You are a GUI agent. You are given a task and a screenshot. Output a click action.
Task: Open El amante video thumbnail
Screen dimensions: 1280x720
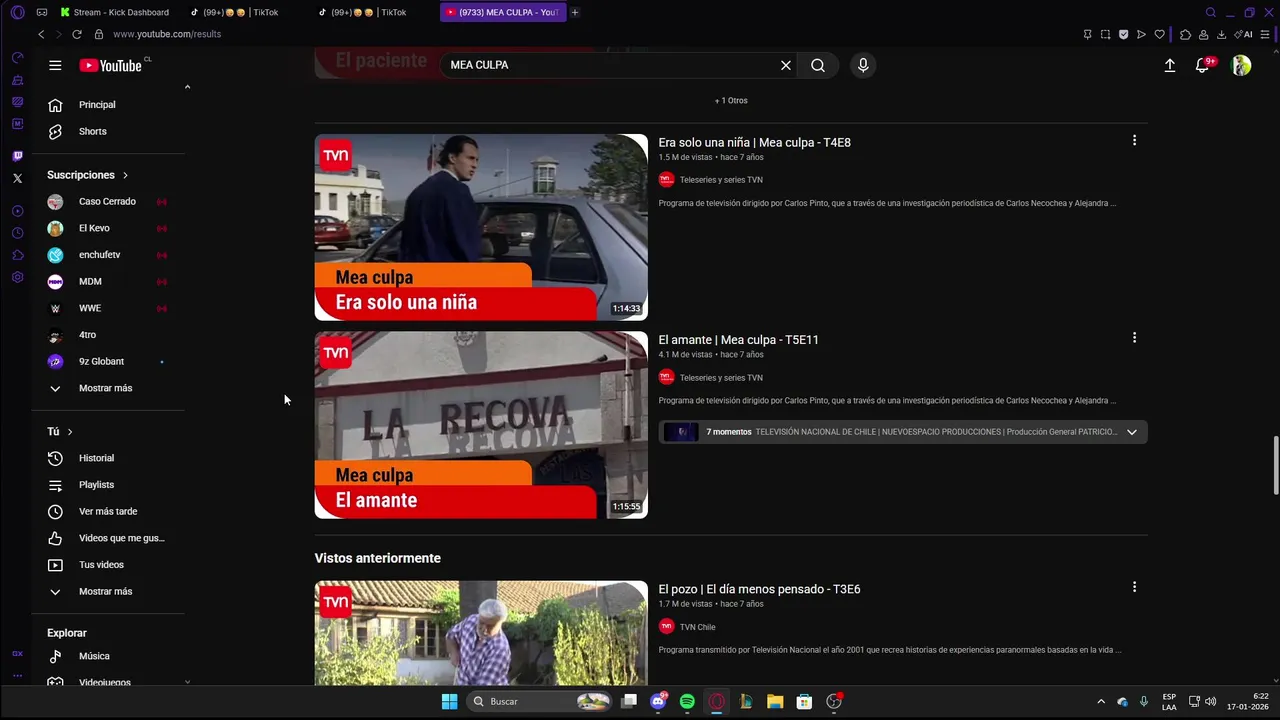click(x=481, y=425)
